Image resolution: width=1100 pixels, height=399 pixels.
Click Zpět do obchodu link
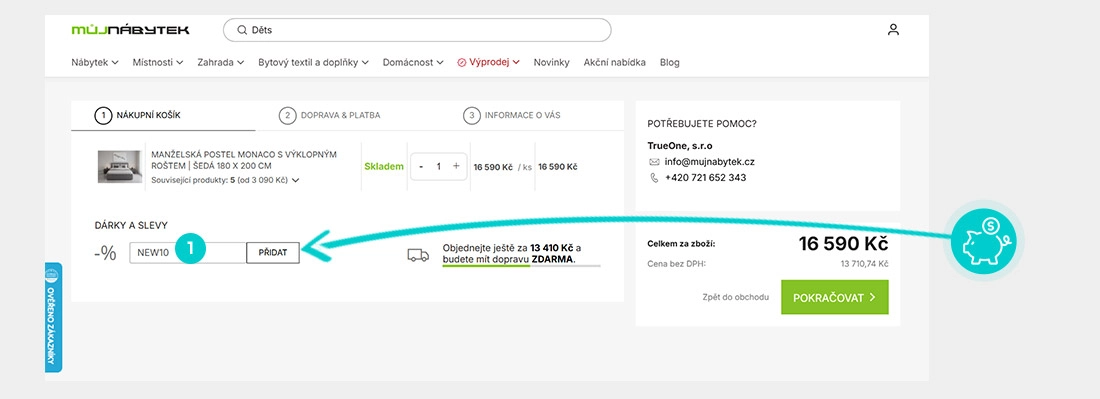[735, 297]
